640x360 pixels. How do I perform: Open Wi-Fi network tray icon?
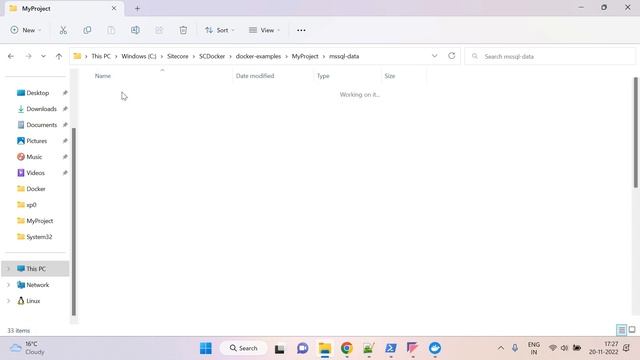pos(553,348)
